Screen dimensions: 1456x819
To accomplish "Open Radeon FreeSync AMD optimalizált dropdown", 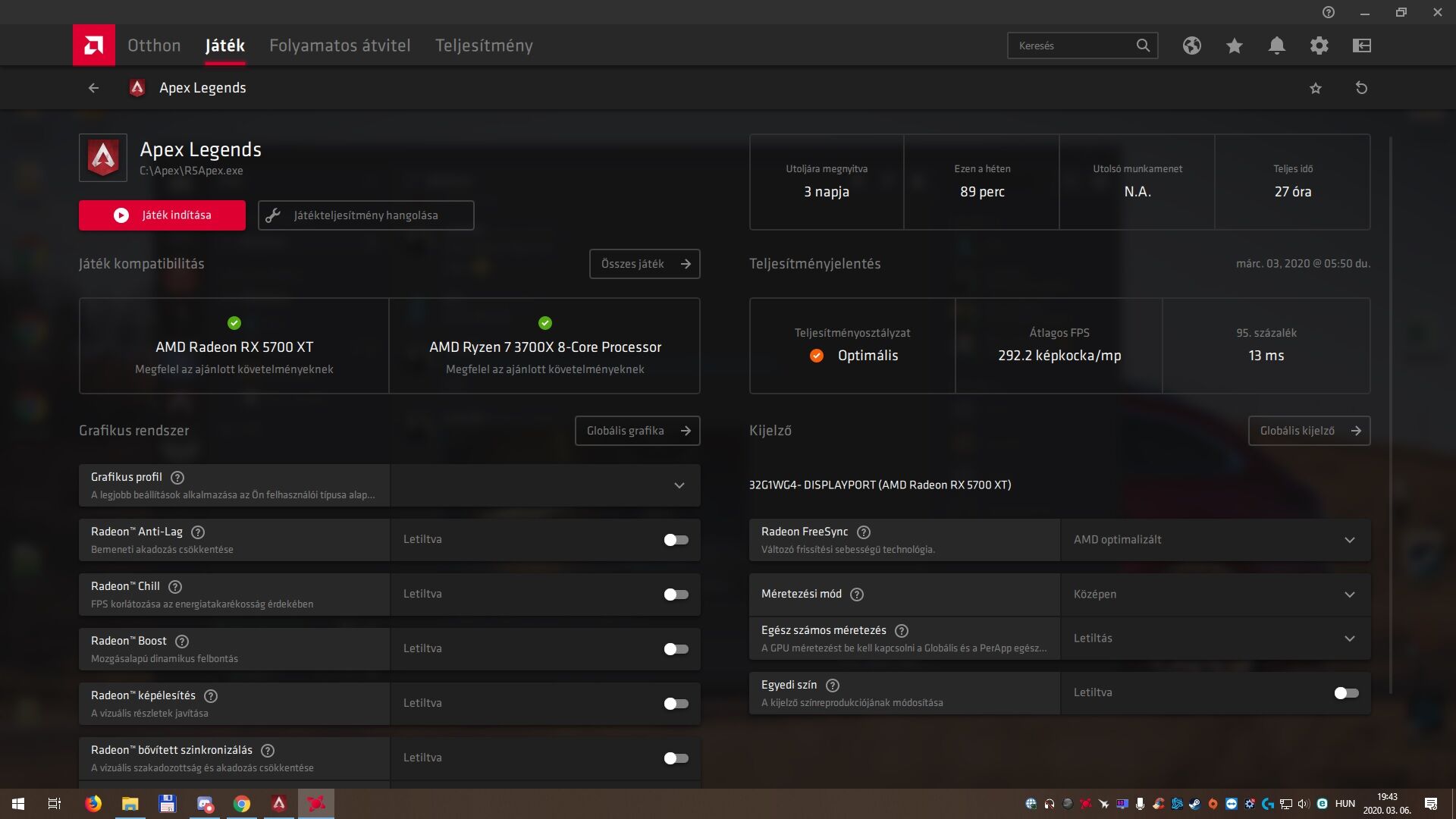I will click(1216, 540).
